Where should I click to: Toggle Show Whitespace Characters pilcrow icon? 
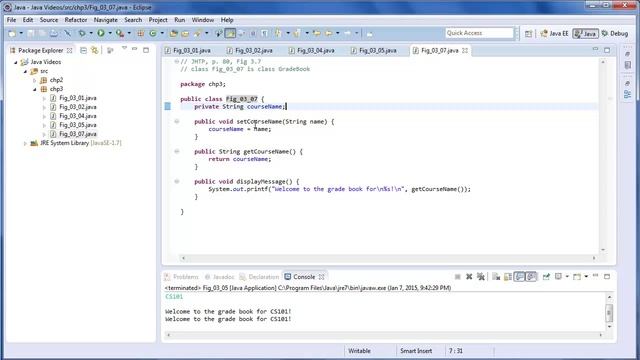264,33
